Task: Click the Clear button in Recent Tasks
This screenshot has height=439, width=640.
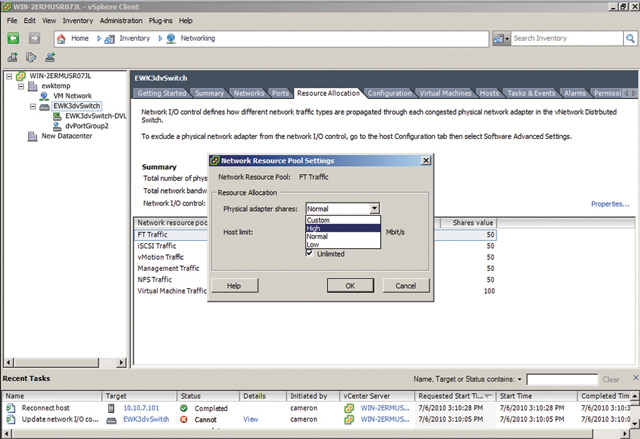Action: 611,379
